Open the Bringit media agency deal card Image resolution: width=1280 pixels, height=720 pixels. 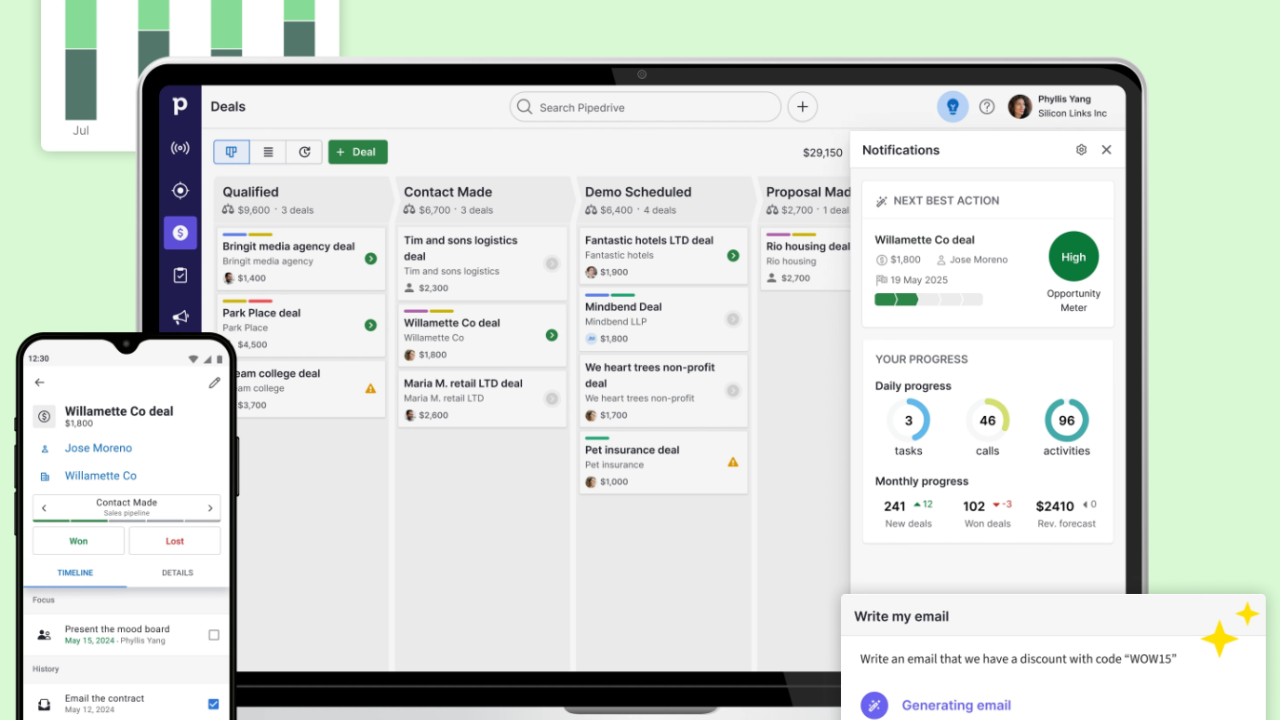pos(301,259)
